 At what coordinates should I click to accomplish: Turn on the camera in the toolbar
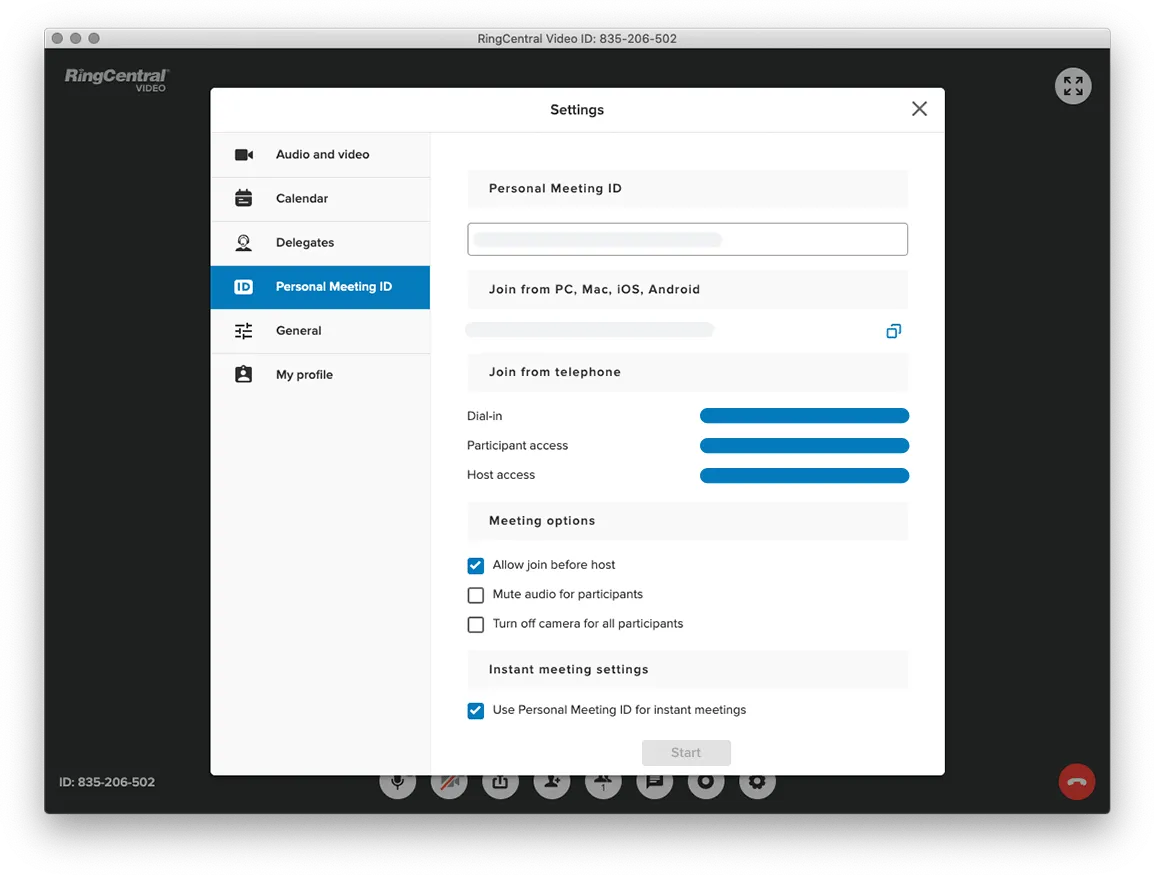tap(449, 783)
